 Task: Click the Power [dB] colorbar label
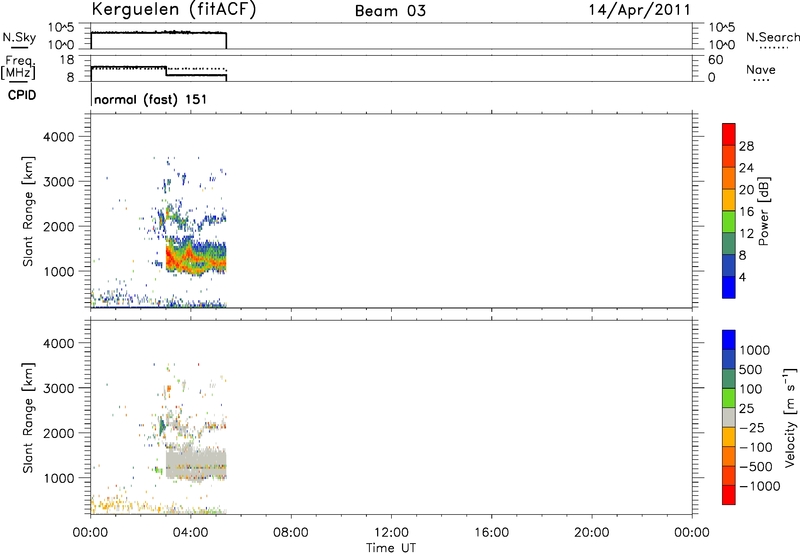(763, 211)
